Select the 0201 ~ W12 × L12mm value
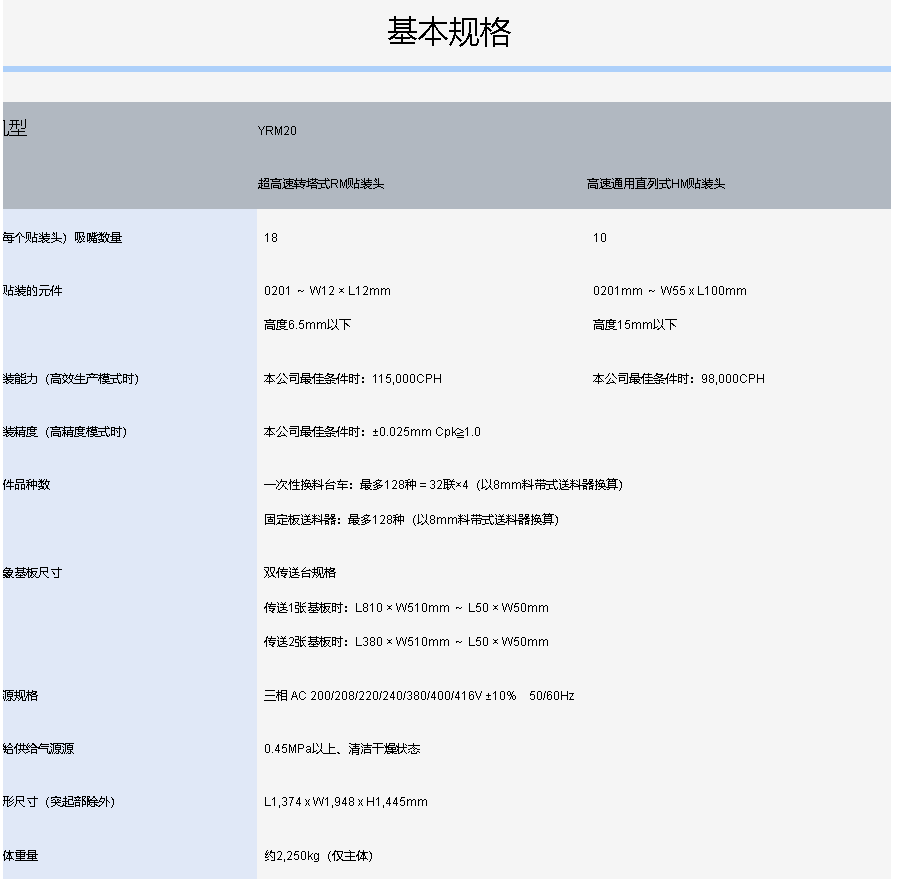This screenshot has width=898, height=879. [x=328, y=291]
